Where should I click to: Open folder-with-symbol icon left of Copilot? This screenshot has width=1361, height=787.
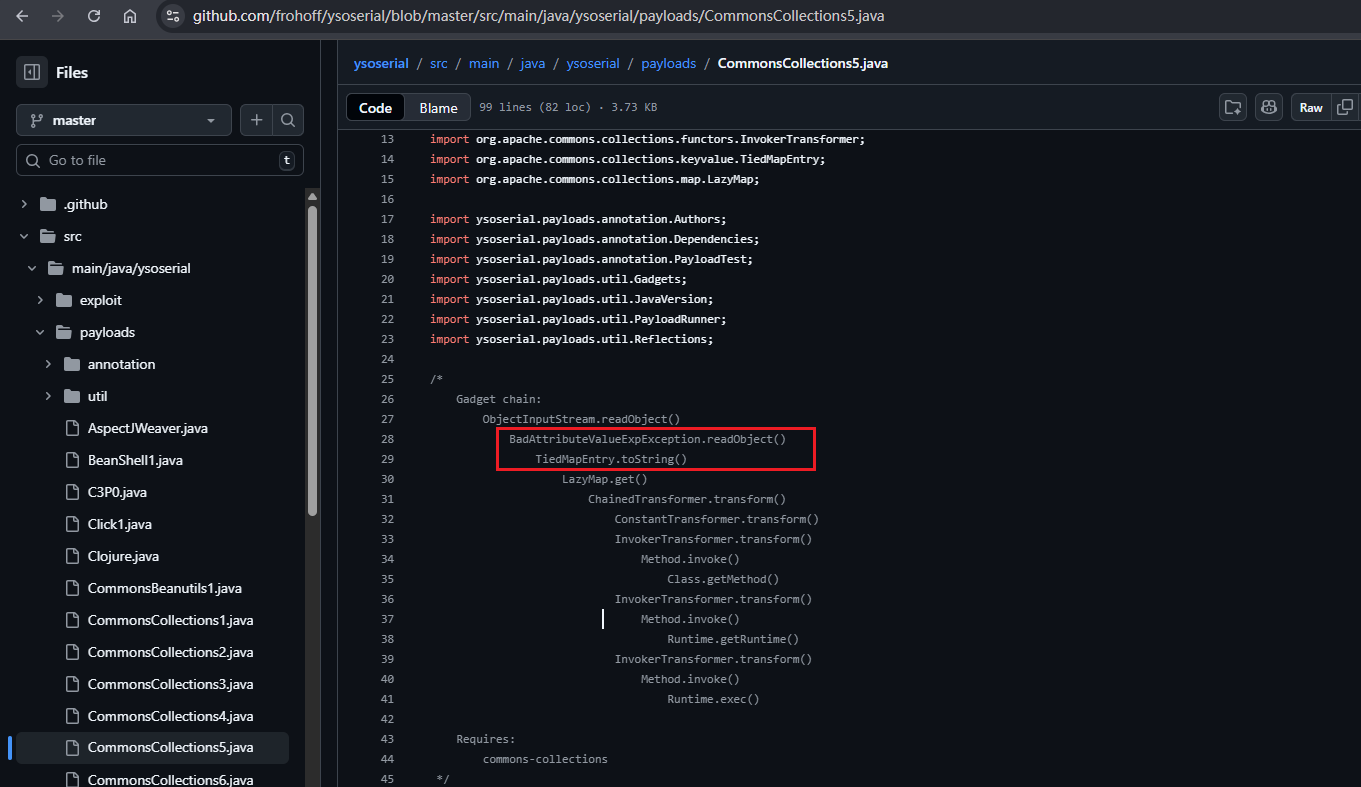pyautogui.click(x=1233, y=108)
